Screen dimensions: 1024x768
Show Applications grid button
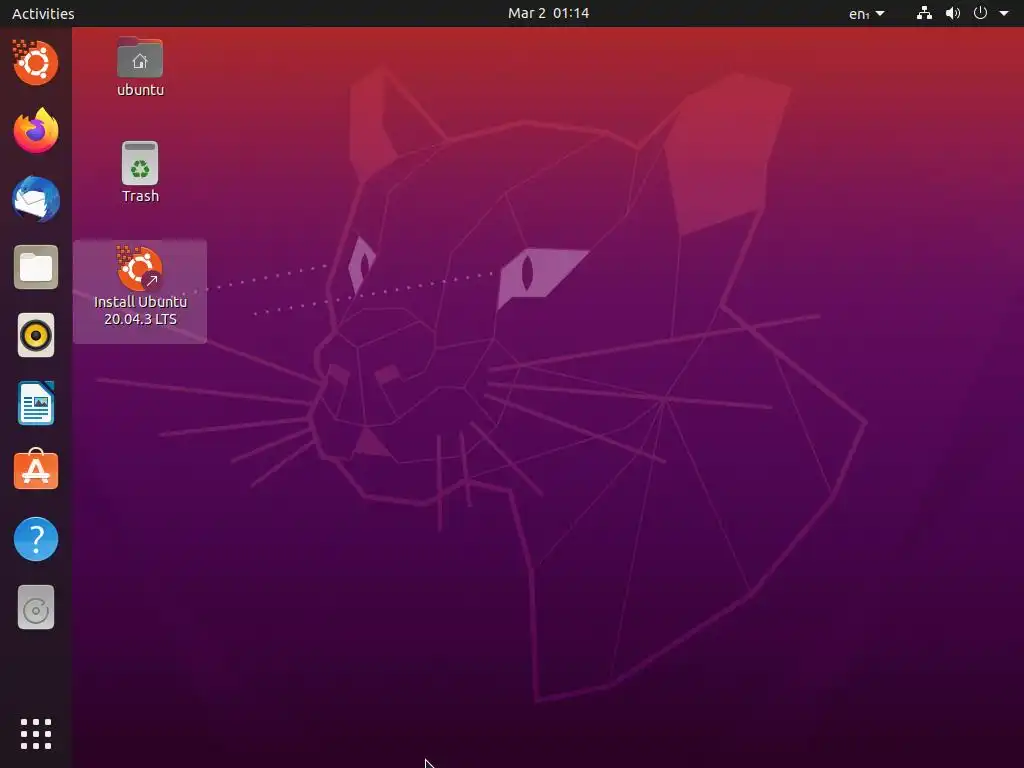(36, 734)
